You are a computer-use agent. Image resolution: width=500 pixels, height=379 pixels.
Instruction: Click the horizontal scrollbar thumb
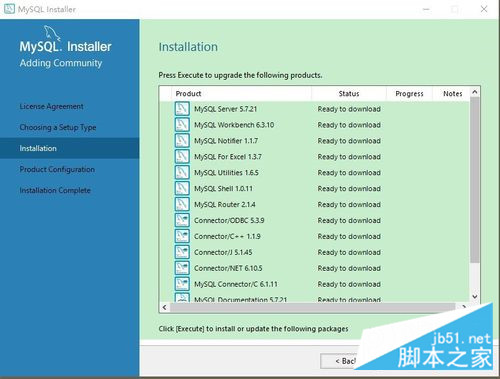[313, 307]
